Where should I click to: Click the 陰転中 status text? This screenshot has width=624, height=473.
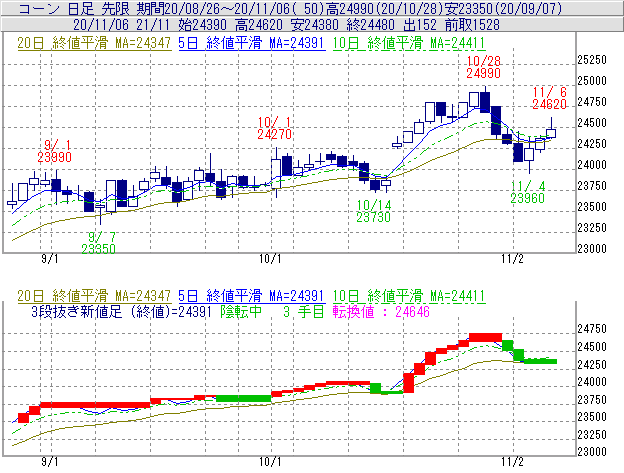click(x=241, y=311)
